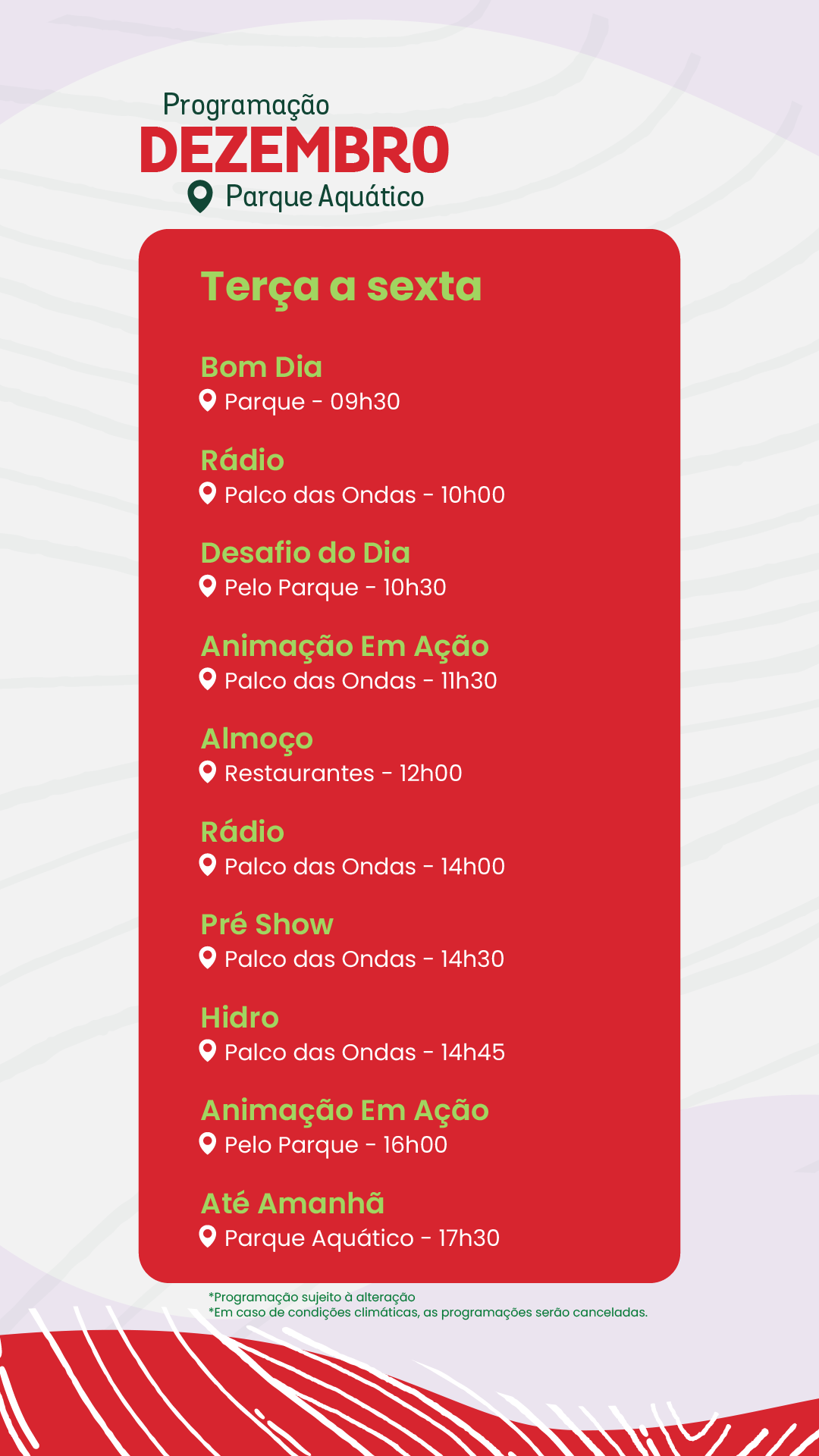The height and width of the screenshot is (1456, 819).
Task: Click the pin icon next to Restaurantes - 12h00
Action: click(207, 771)
